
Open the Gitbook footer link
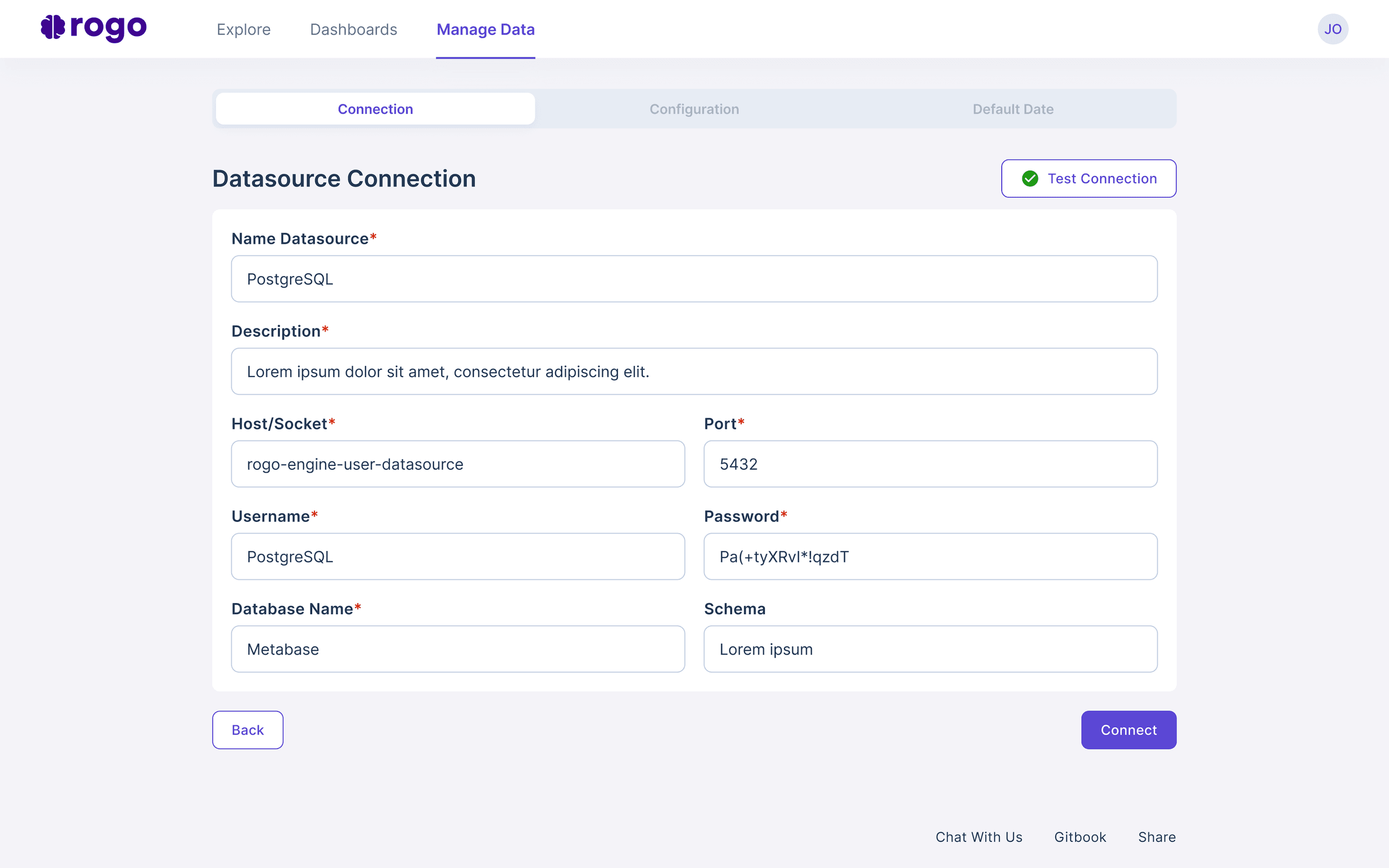coord(1080,837)
